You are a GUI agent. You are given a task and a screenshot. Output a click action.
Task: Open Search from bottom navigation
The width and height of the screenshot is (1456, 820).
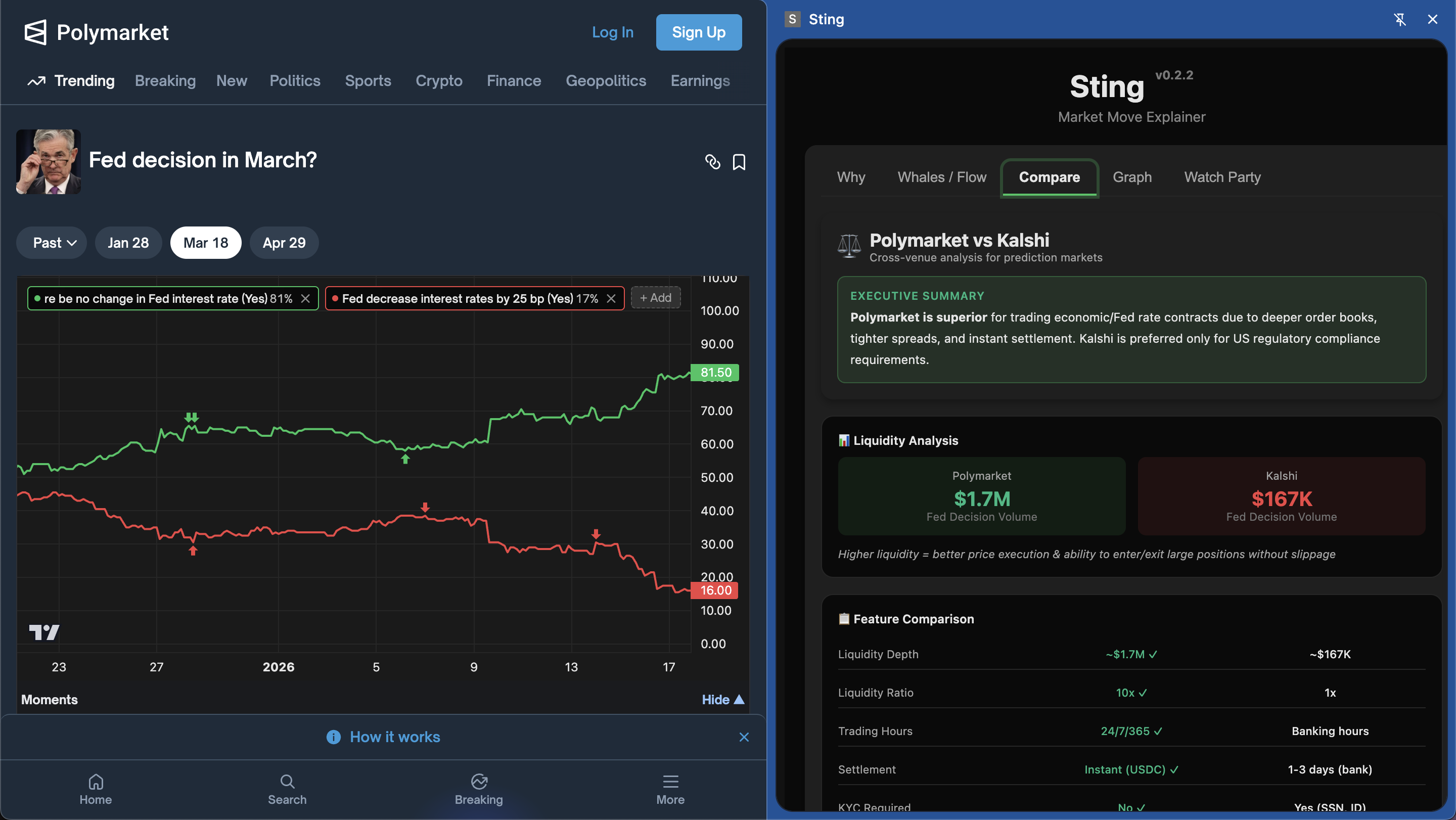(x=287, y=789)
